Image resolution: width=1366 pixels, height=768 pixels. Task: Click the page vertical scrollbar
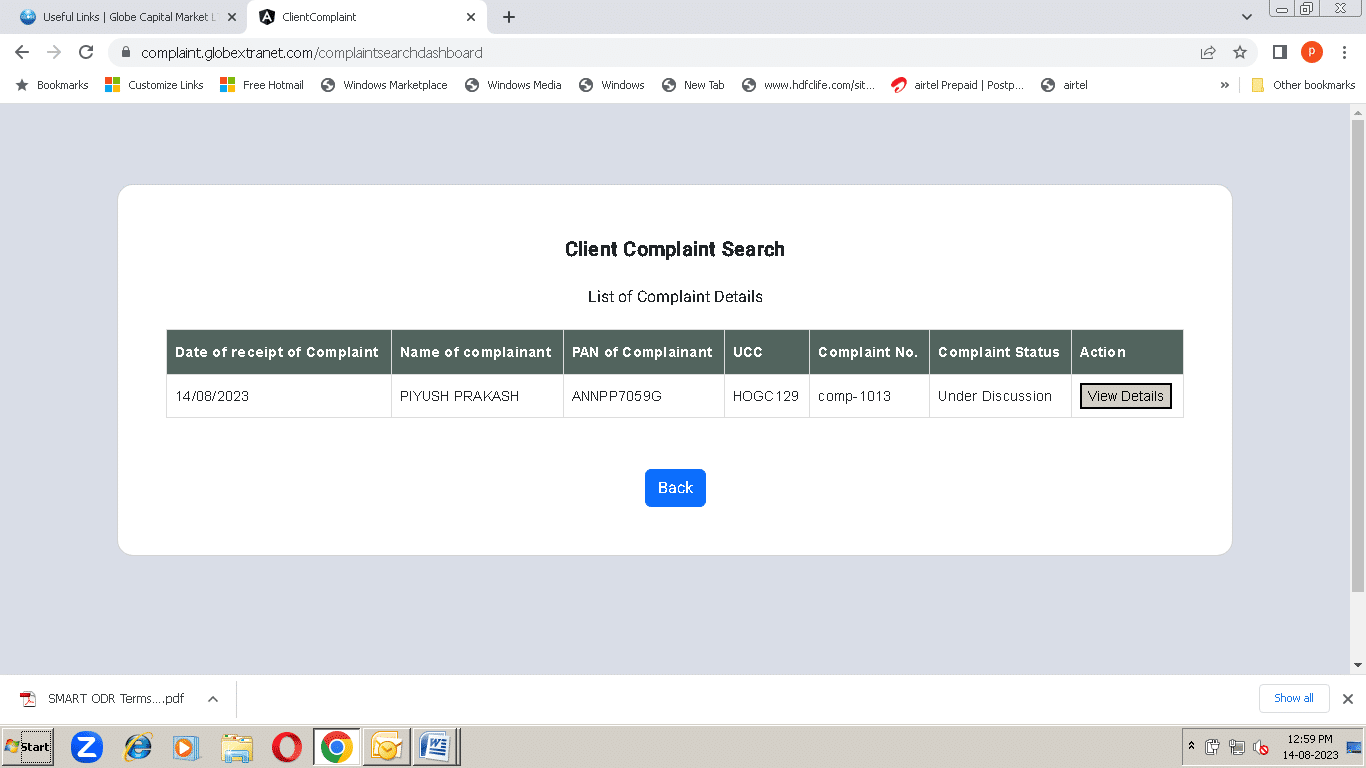1357,355
